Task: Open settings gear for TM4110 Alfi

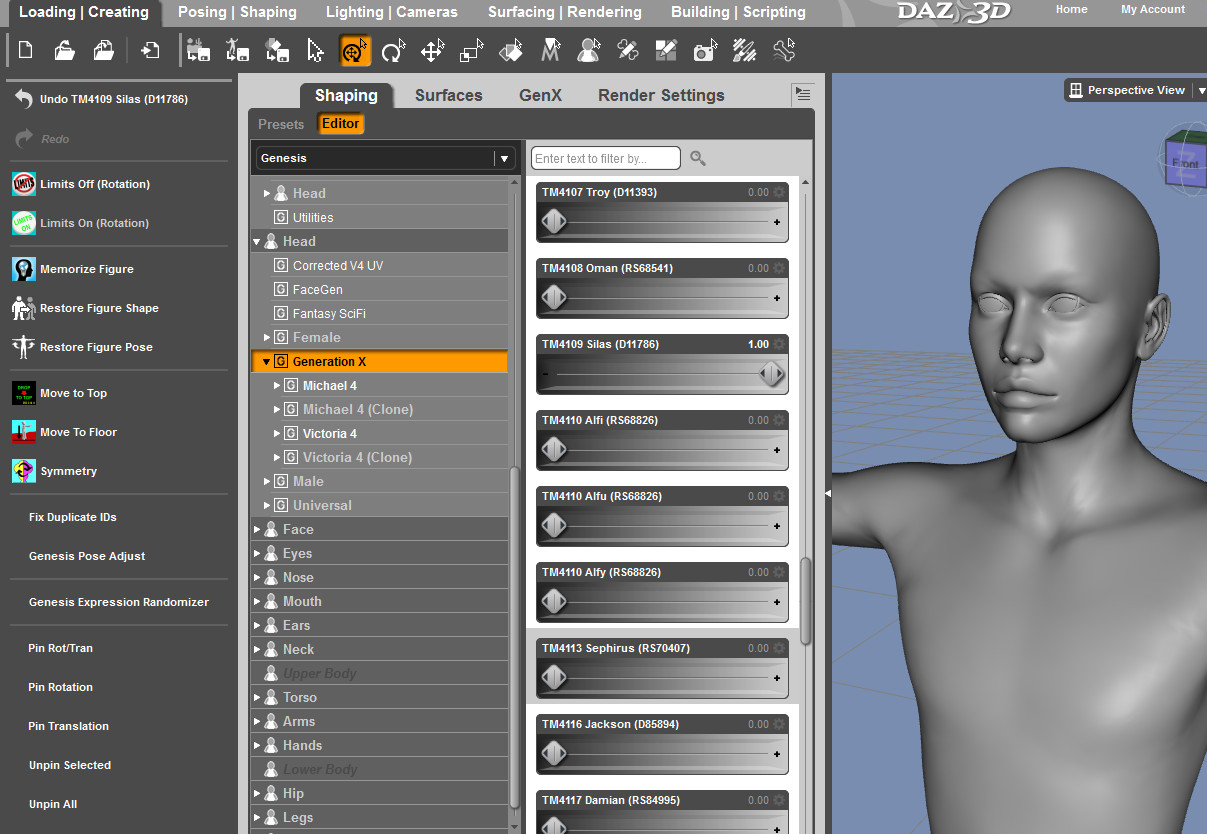Action: point(779,420)
